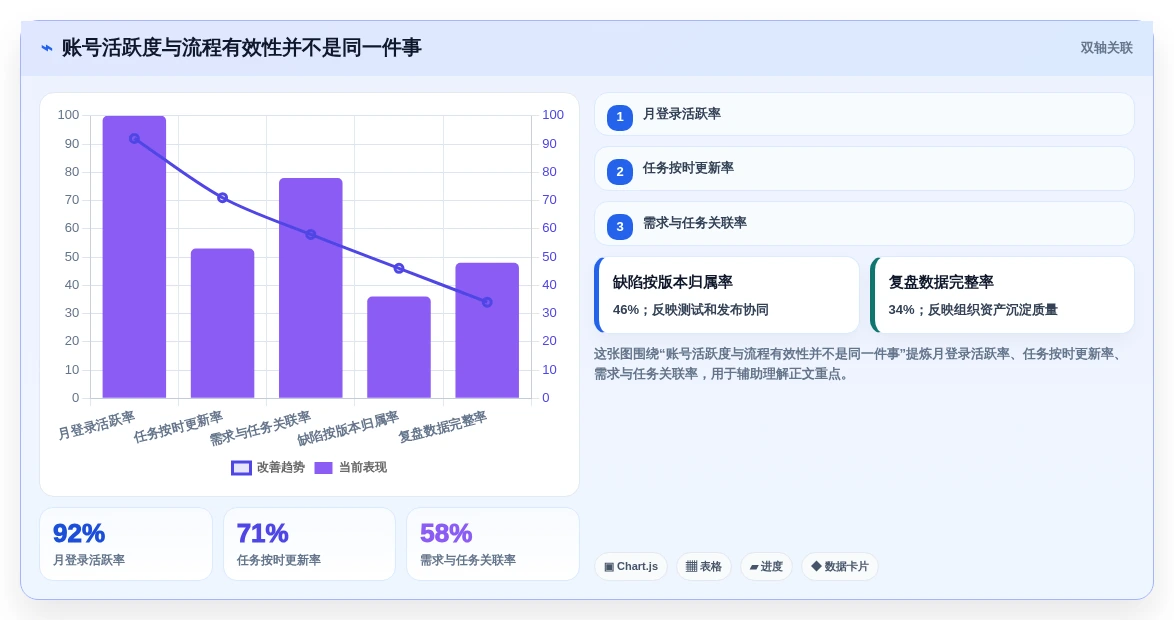Click the 月登录活跃率 x-axis label
The width and height of the screenshot is (1174, 620).
pyautogui.click(x=97, y=425)
